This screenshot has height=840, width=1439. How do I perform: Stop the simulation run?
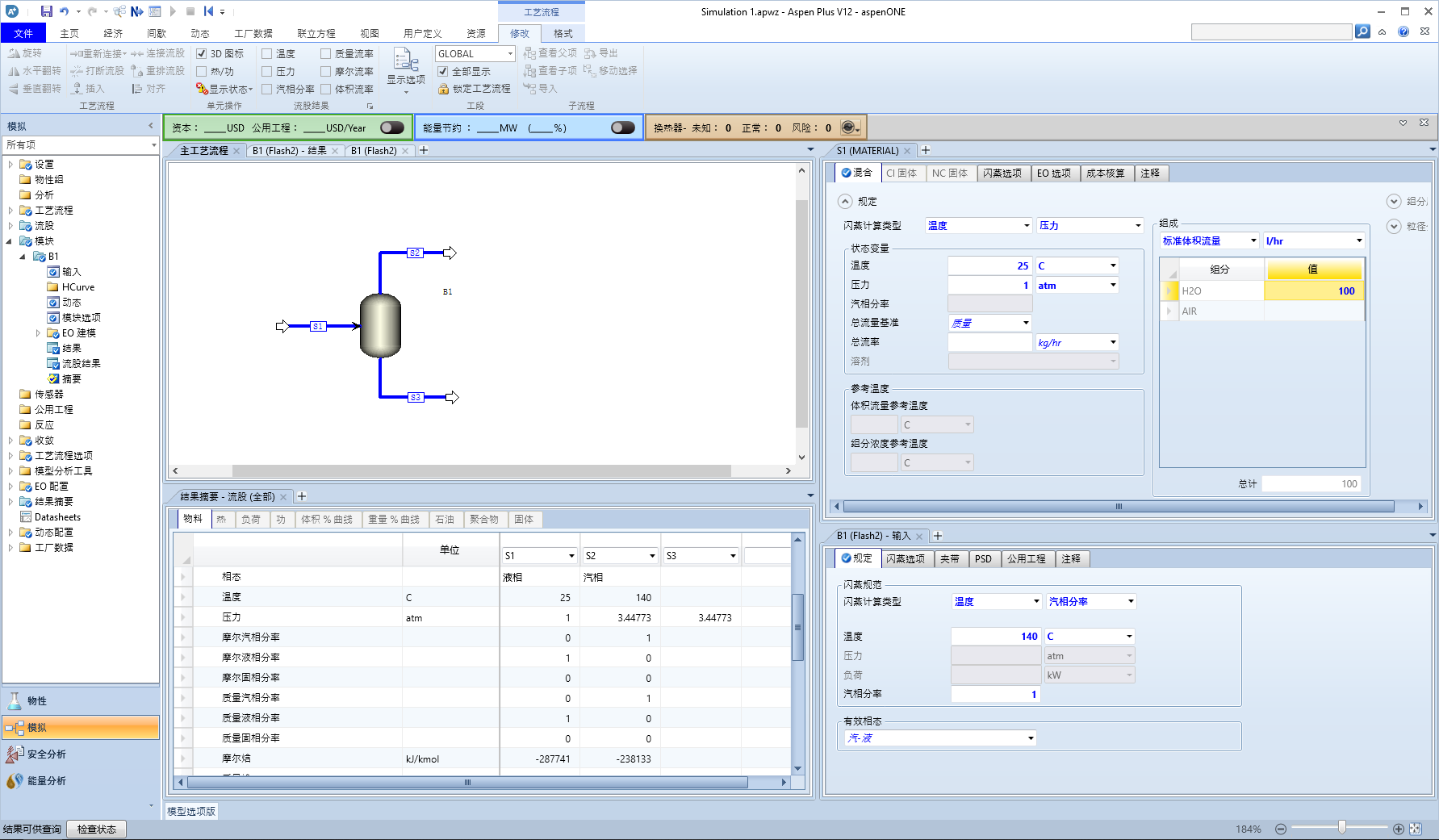pos(190,11)
